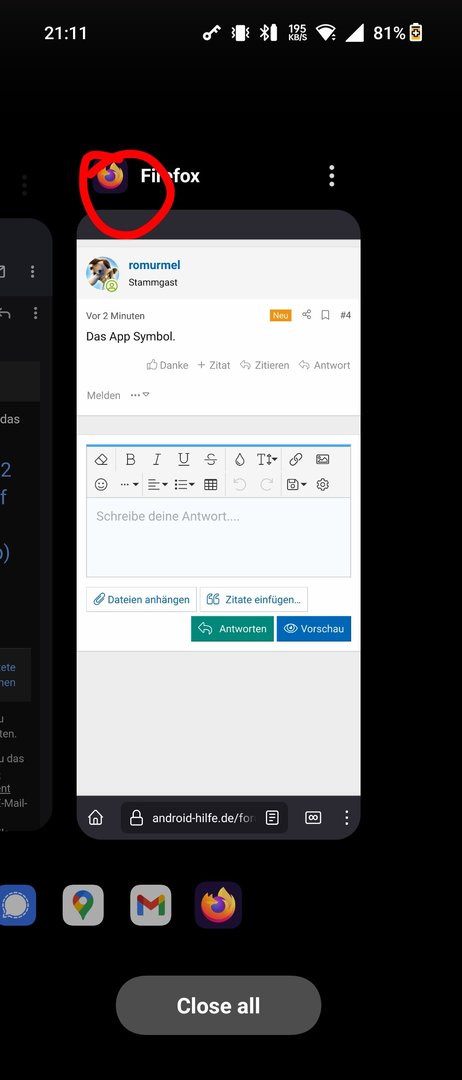
Task: Expand the list options dropdown
Action: tap(185, 485)
